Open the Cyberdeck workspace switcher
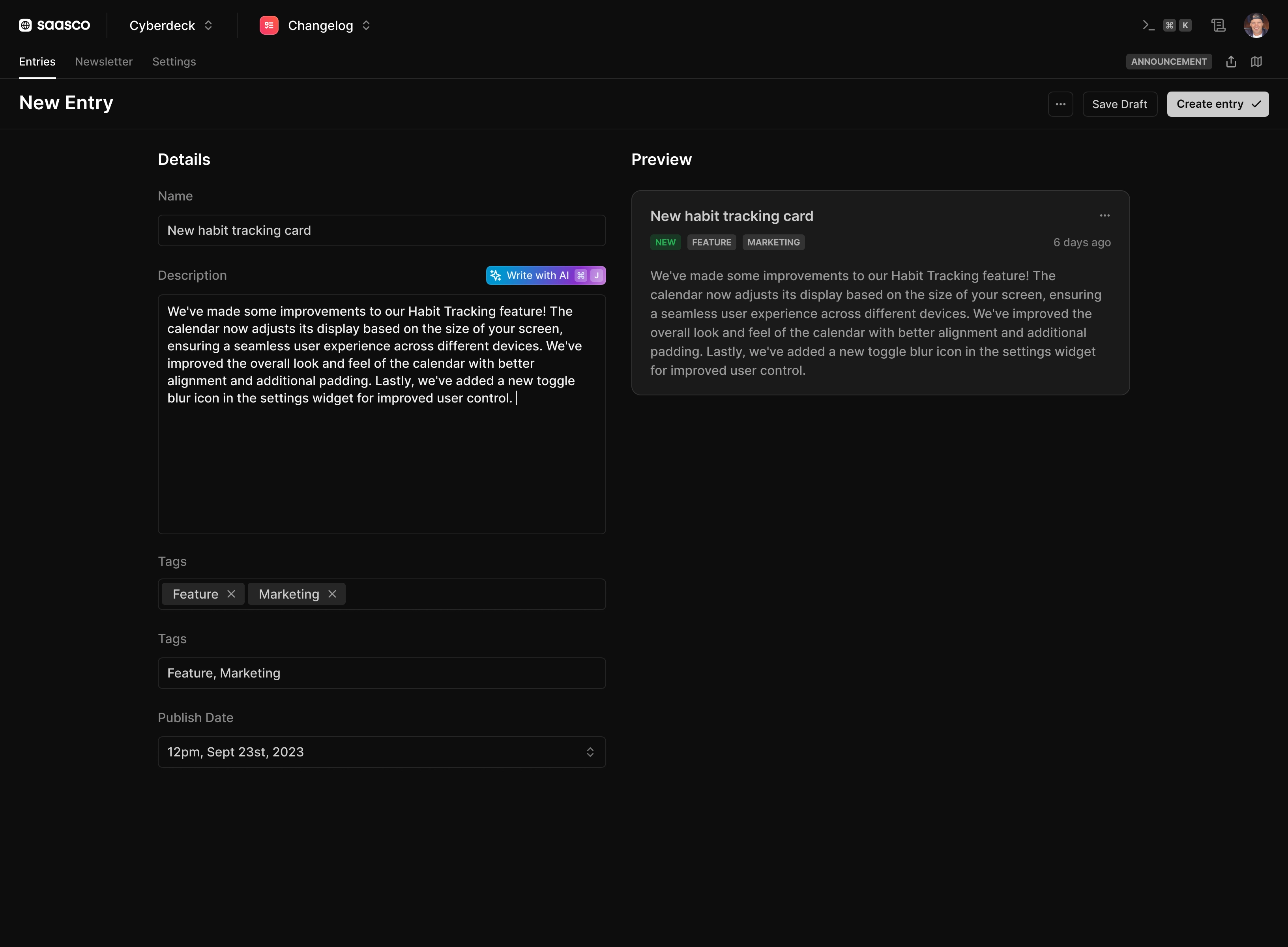Viewport: 1288px width, 947px height. [x=171, y=25]
